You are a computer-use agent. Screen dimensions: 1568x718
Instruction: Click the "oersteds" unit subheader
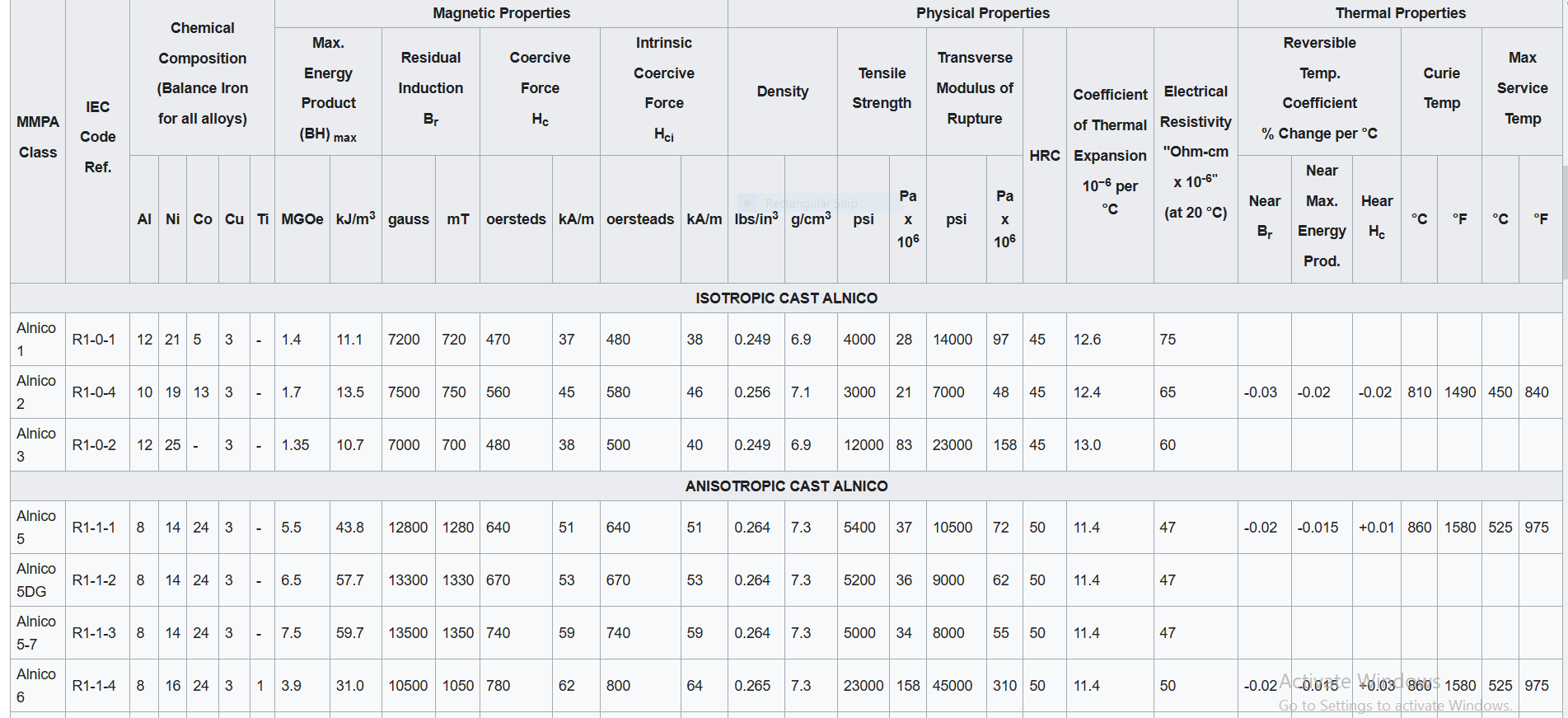pyautogui.click(x=516, y=219)
